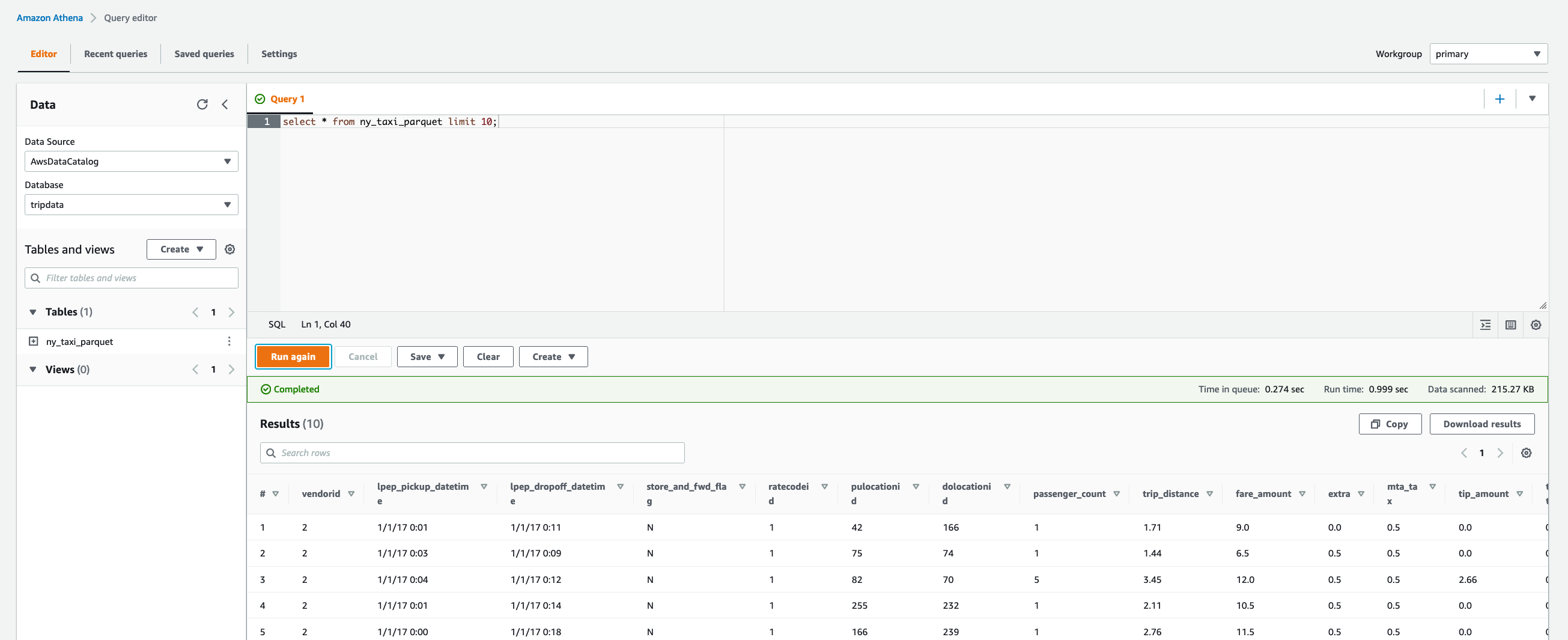Open keyboard shortcuts icon in editor
1568x640 pixels.
1511,325
